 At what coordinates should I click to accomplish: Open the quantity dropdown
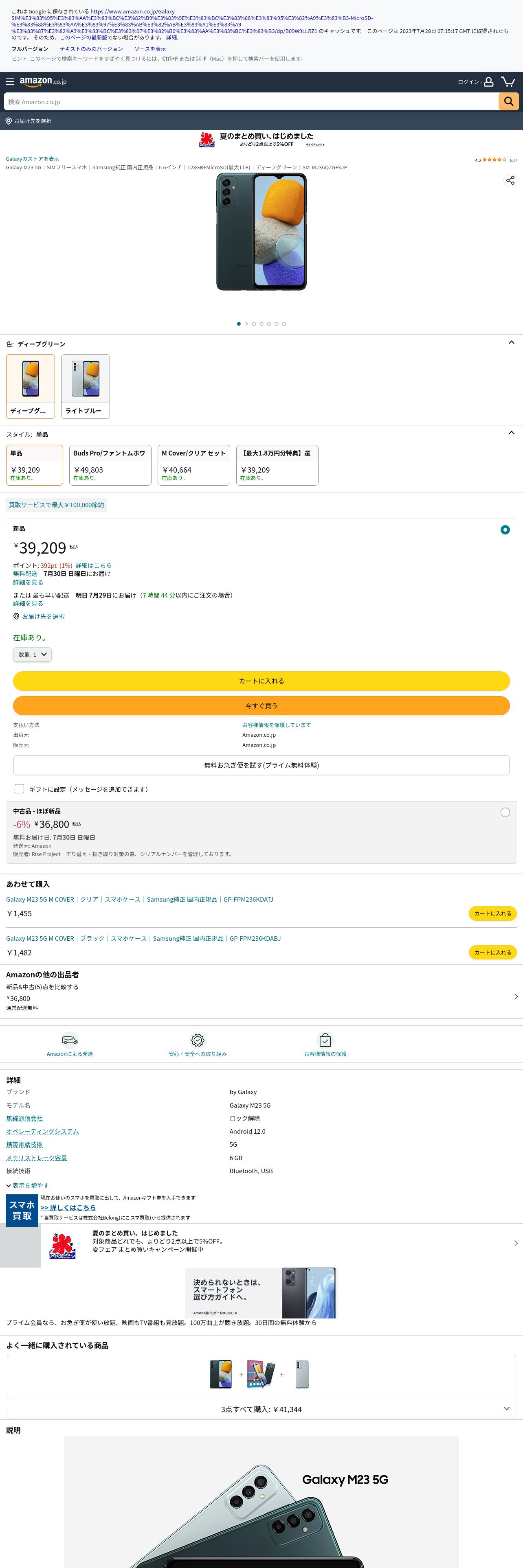pyautogui.click(x=32, y=654)
